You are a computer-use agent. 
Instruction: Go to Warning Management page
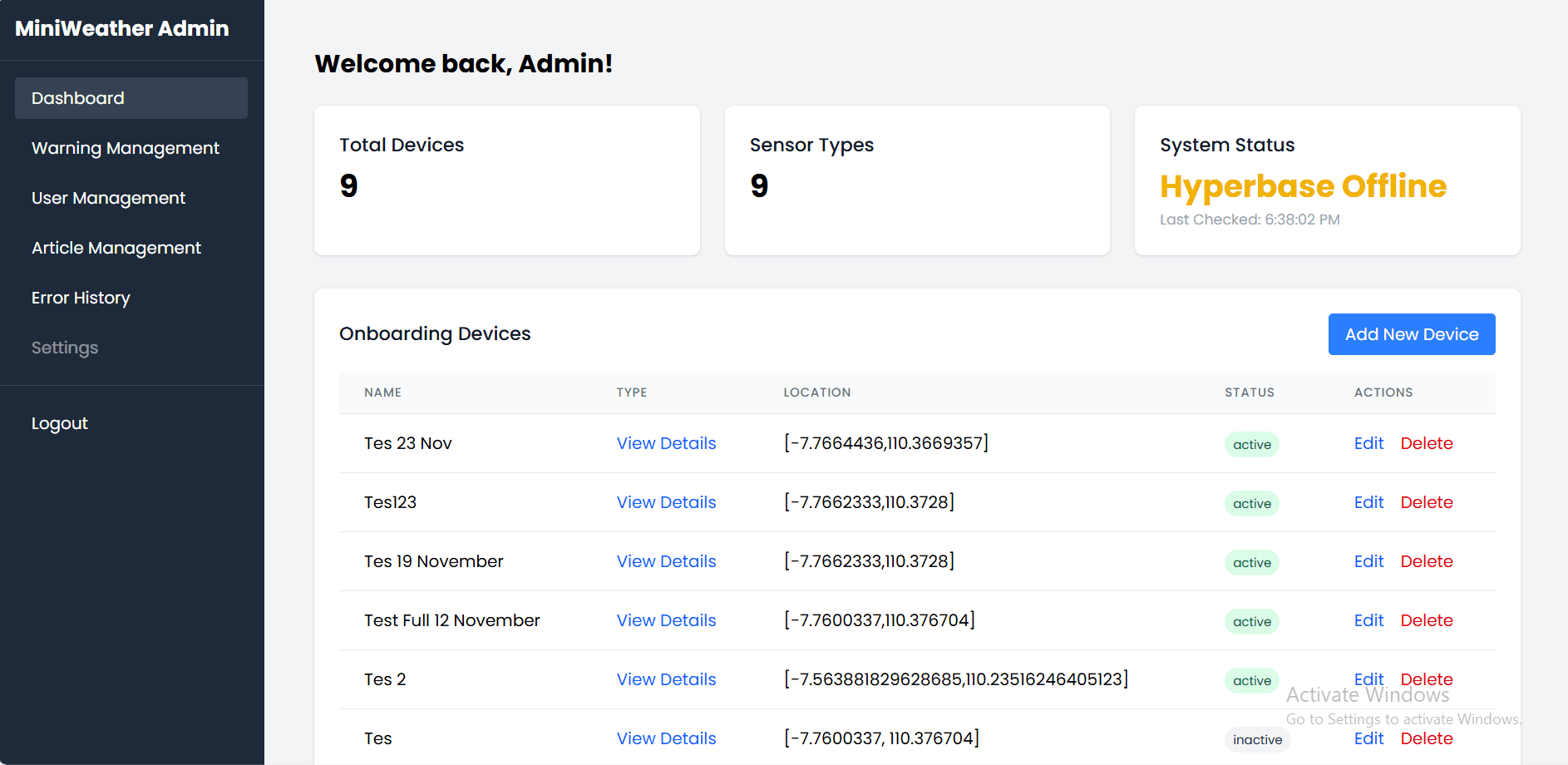coord(126,148)
